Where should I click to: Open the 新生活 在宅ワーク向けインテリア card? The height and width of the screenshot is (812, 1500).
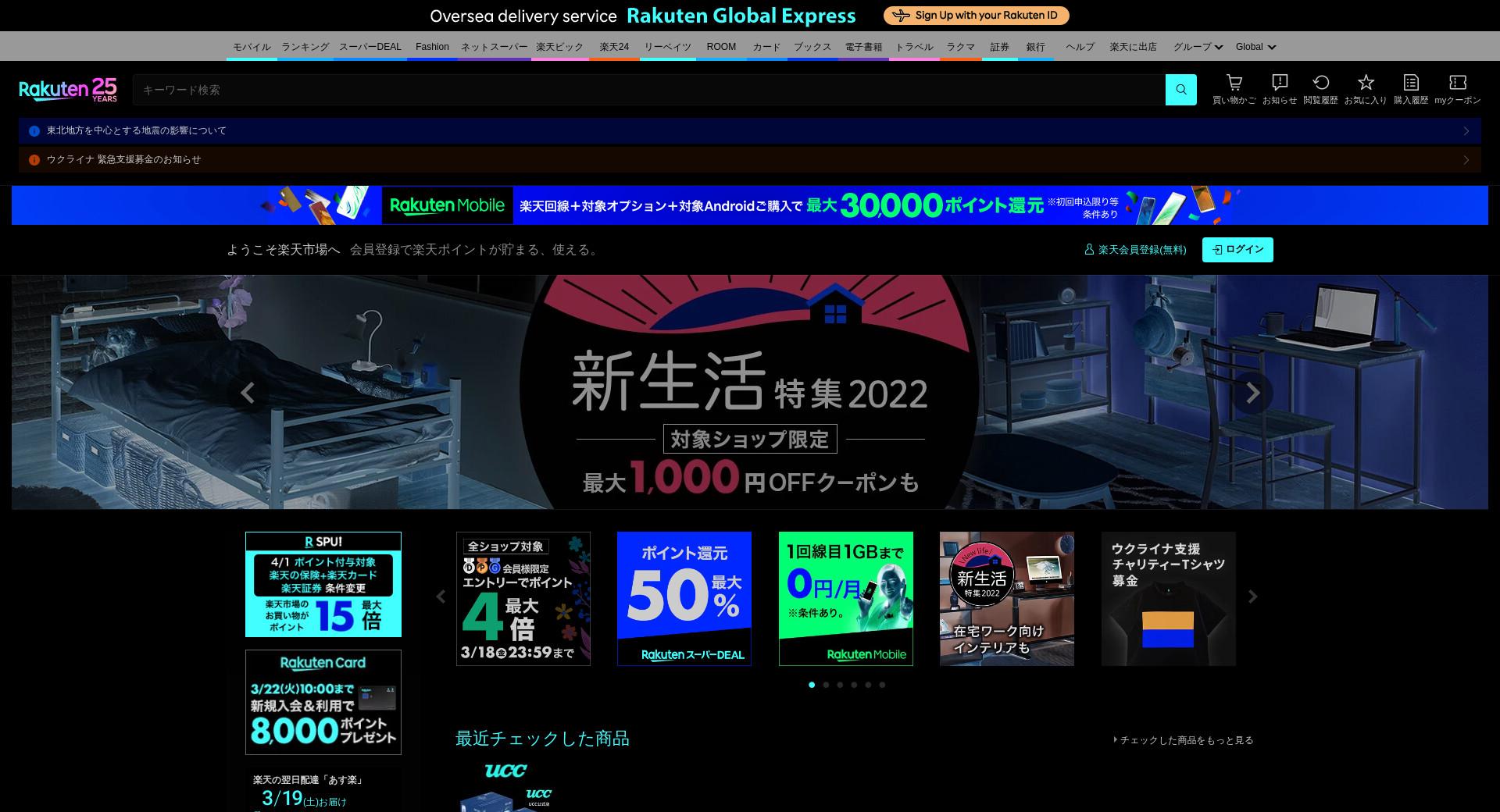[1007, 599]
